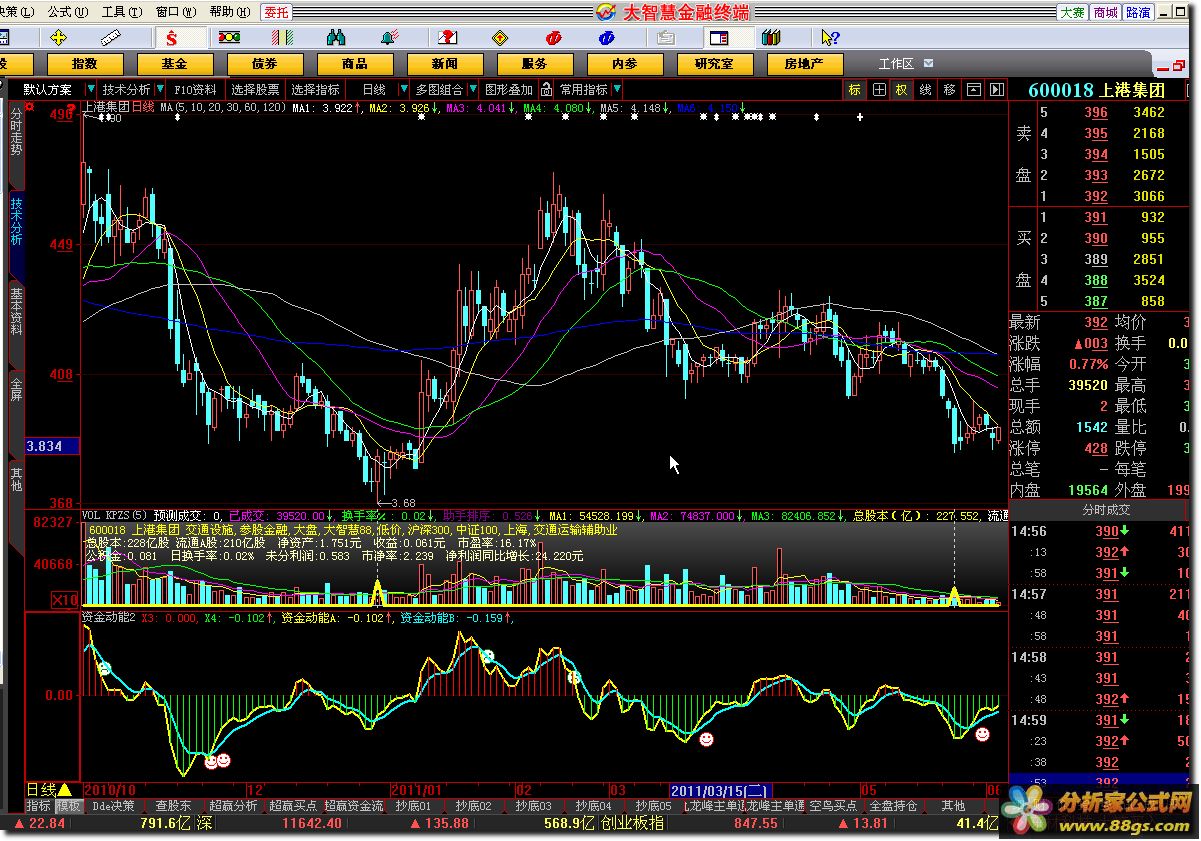Open dropdown arrow beside 多图组合
The height and width of the screenshot is (841, 1201).
point(475,89)
